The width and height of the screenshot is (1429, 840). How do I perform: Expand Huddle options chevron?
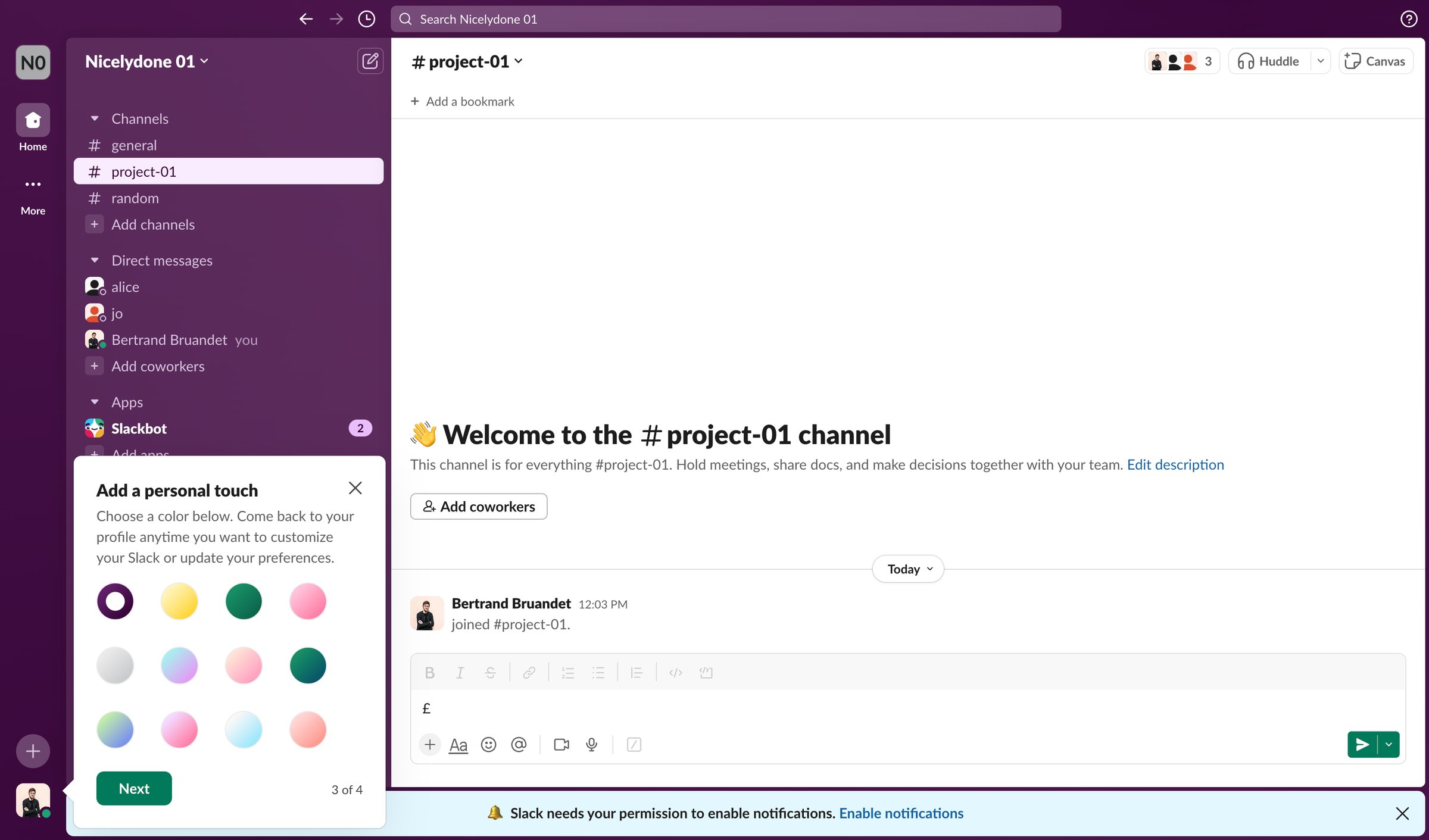[1320, 61]
